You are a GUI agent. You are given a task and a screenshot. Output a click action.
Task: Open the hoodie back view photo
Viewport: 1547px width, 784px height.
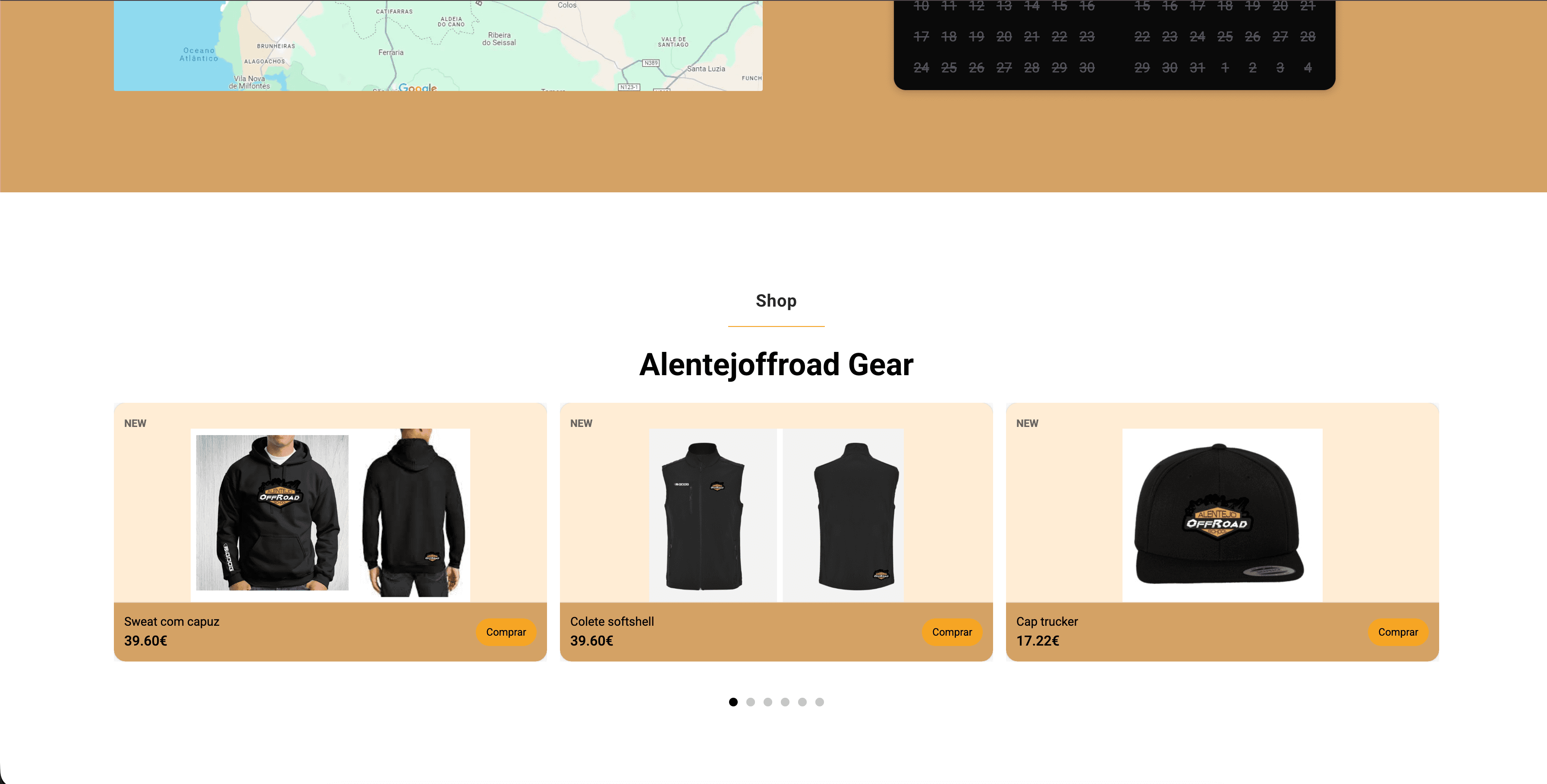[414, 513]
